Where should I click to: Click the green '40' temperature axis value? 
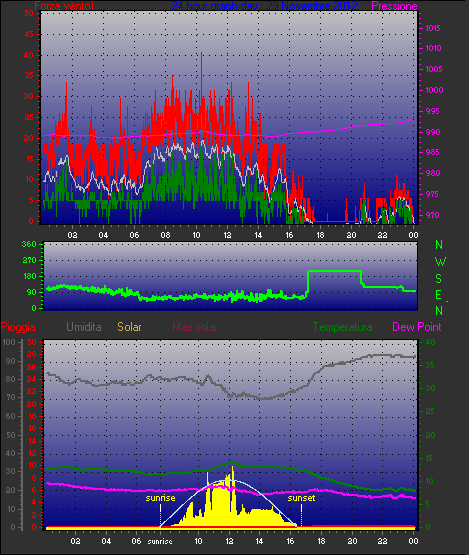430,342
